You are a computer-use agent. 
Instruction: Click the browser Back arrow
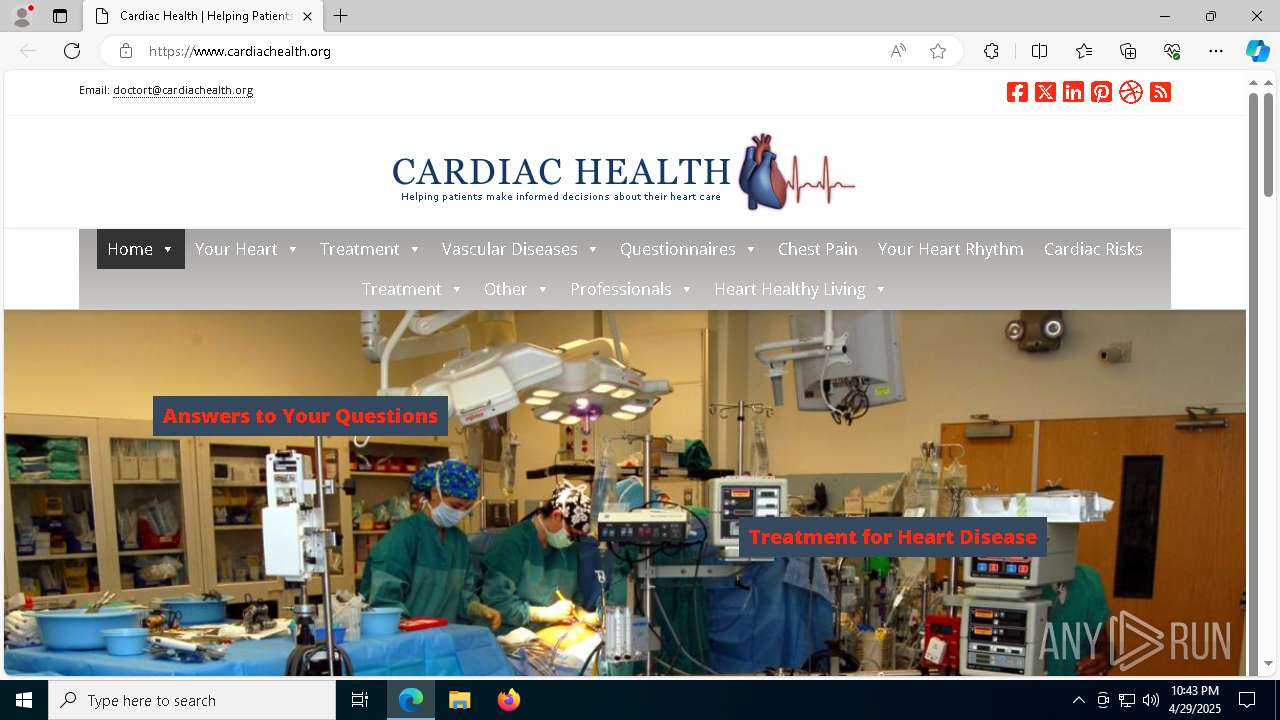tap(28, 51)
